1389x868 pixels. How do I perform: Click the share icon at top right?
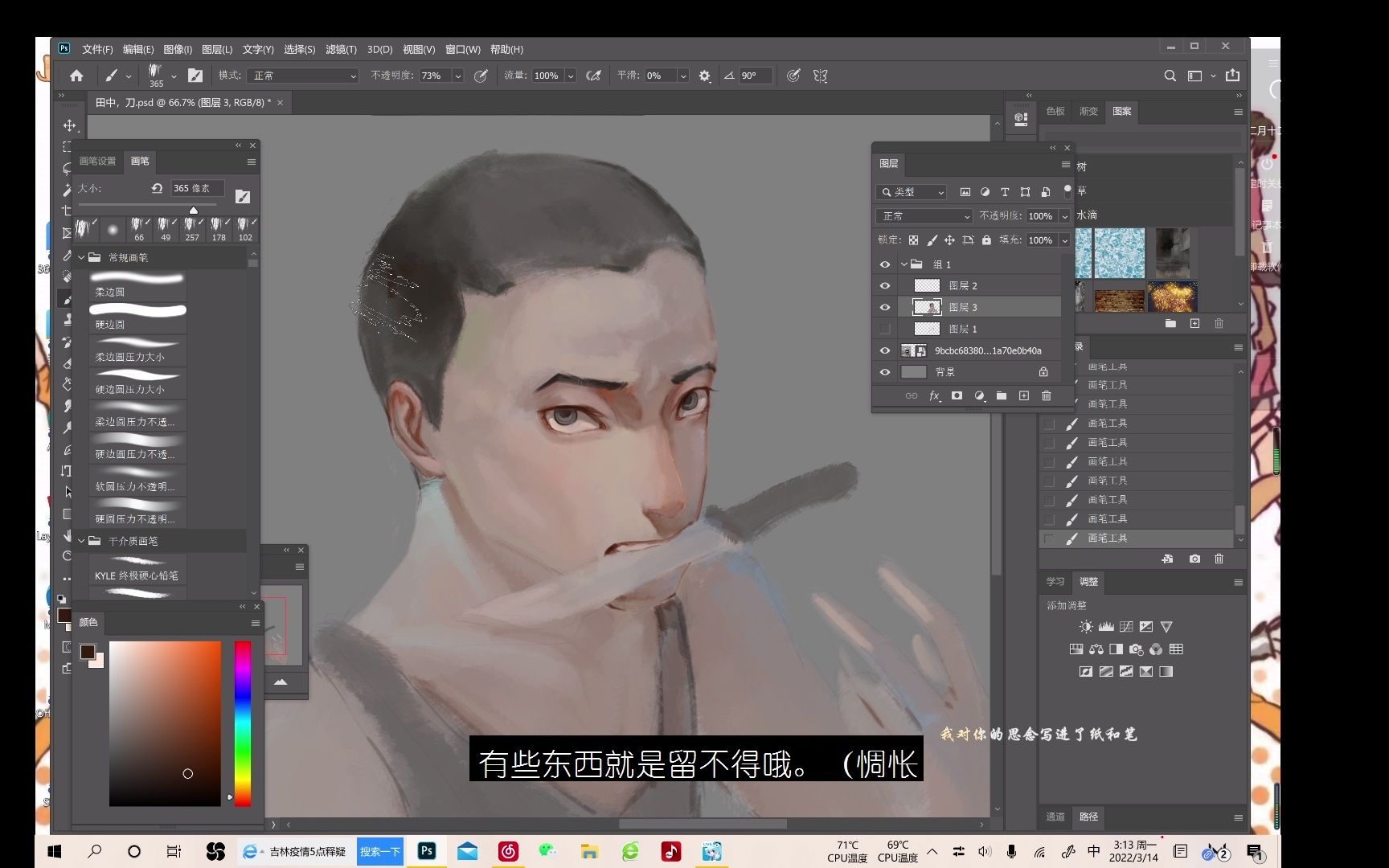1232,76
